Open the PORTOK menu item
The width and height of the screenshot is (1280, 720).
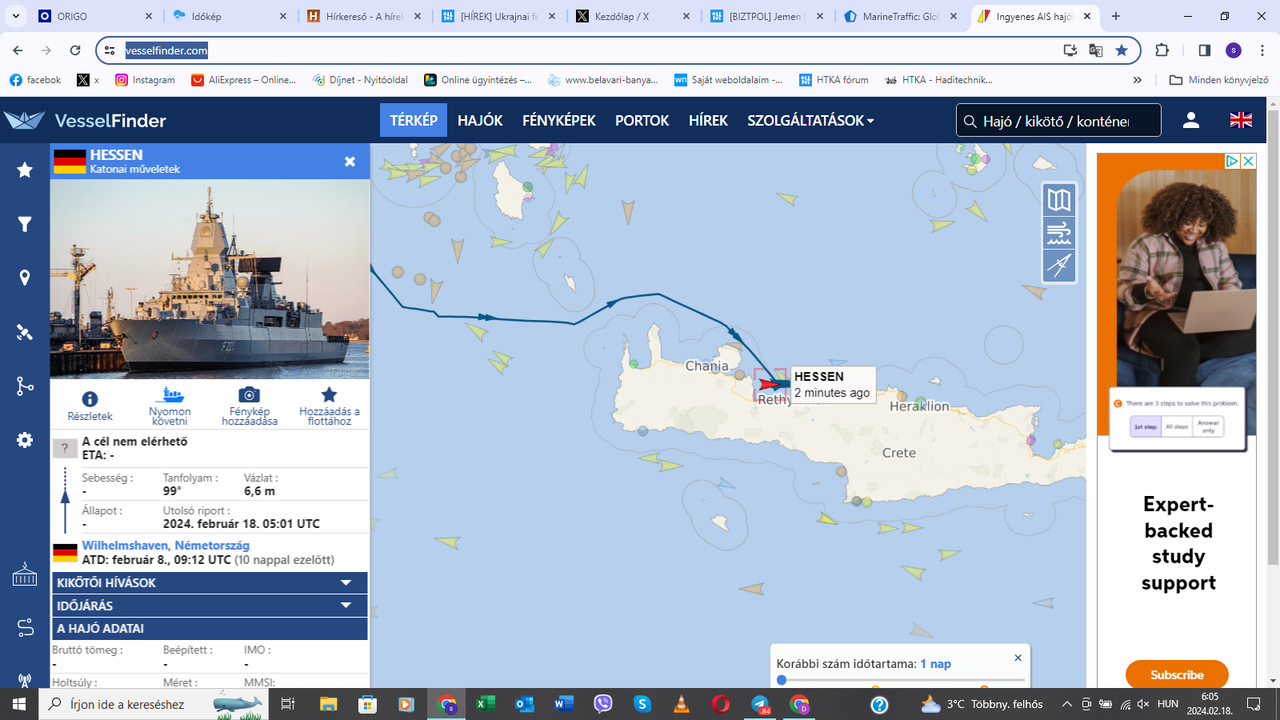pos(642,120)
